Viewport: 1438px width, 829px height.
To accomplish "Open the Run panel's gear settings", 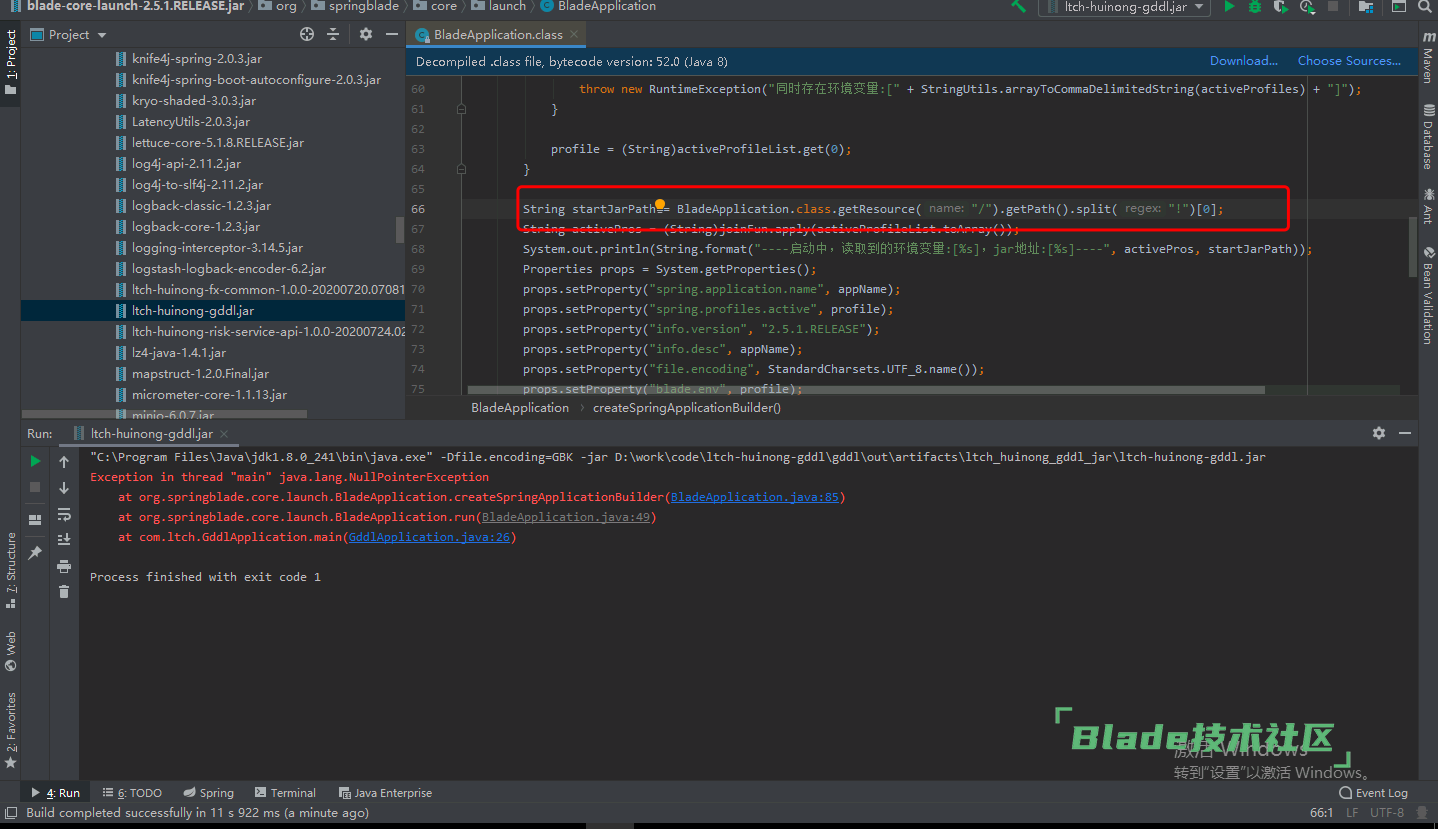I will 1379,433.
